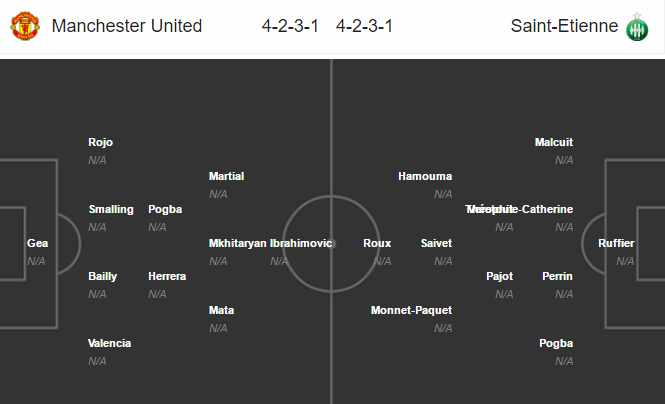Click goalkeeper Gea's name
The image size is (665, 404).
tap(37, 243)
